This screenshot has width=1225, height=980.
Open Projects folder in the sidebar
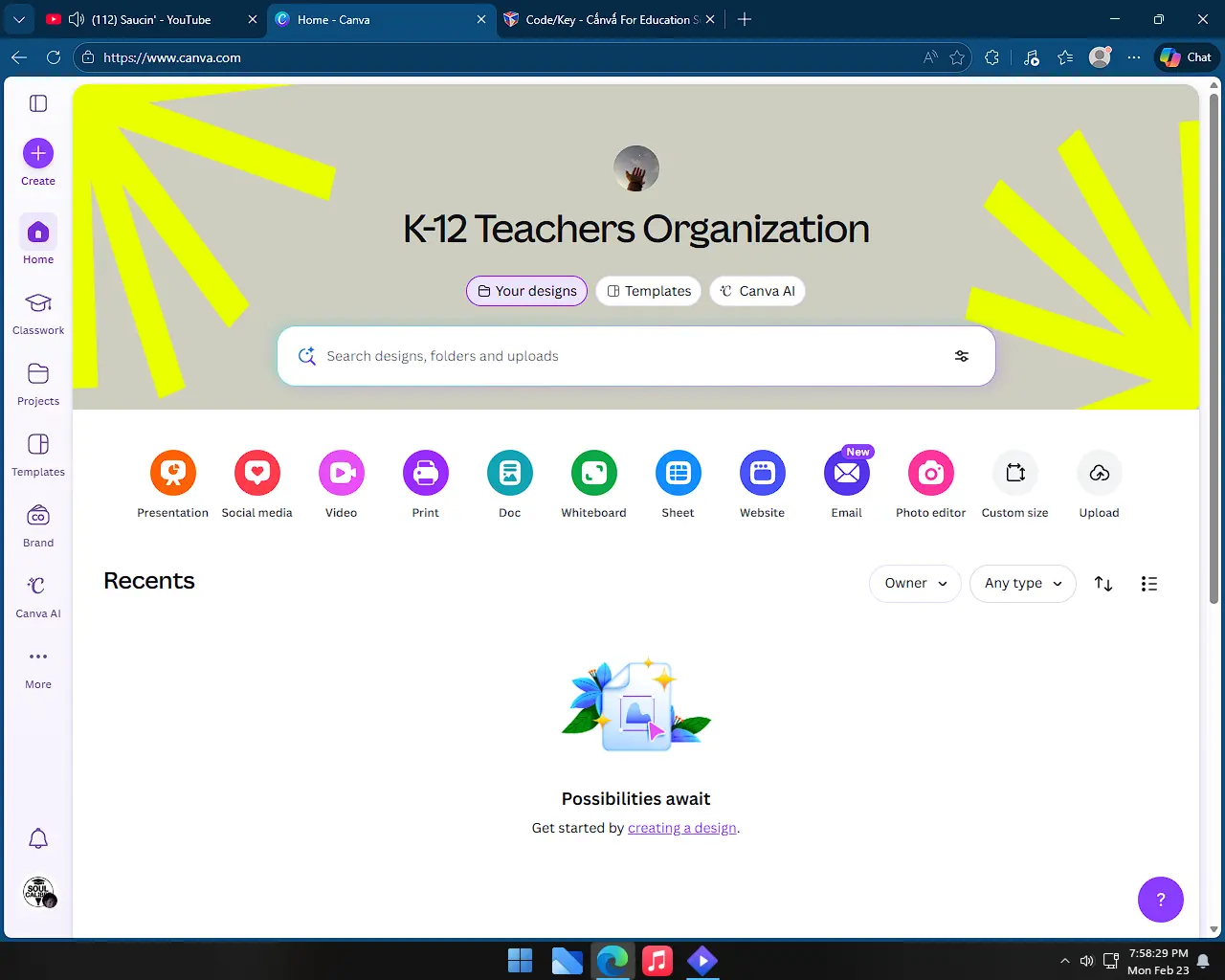click(x=38, y=384)
